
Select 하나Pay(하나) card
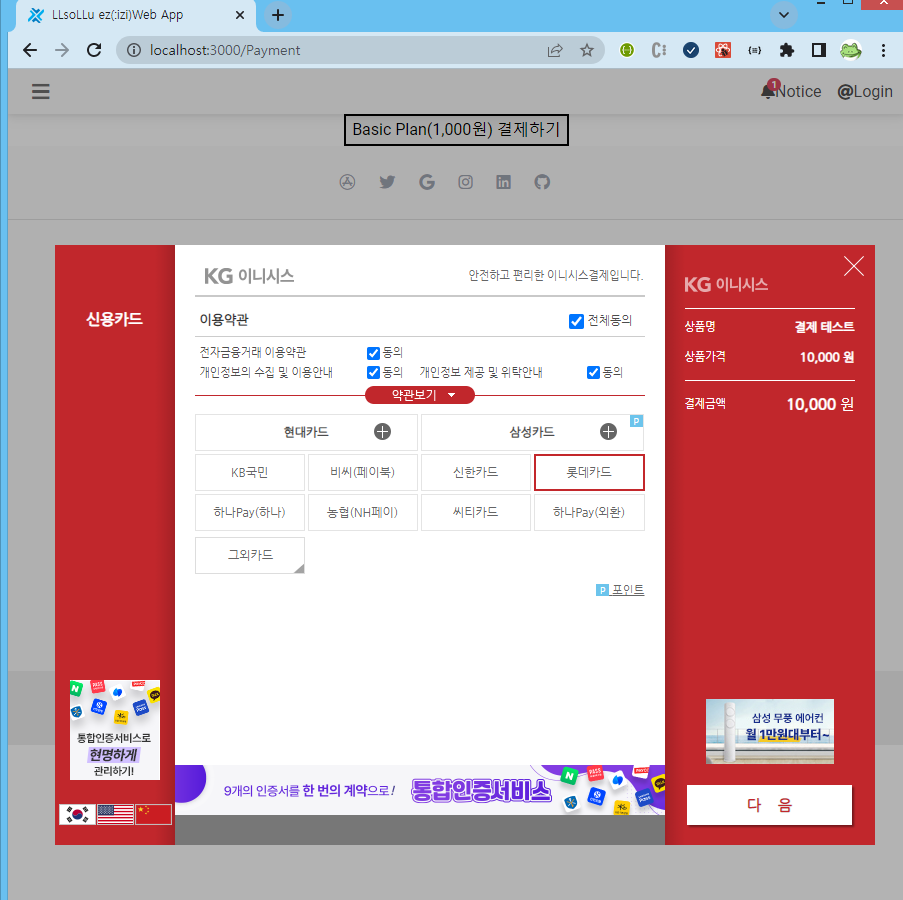coord(250,512)
